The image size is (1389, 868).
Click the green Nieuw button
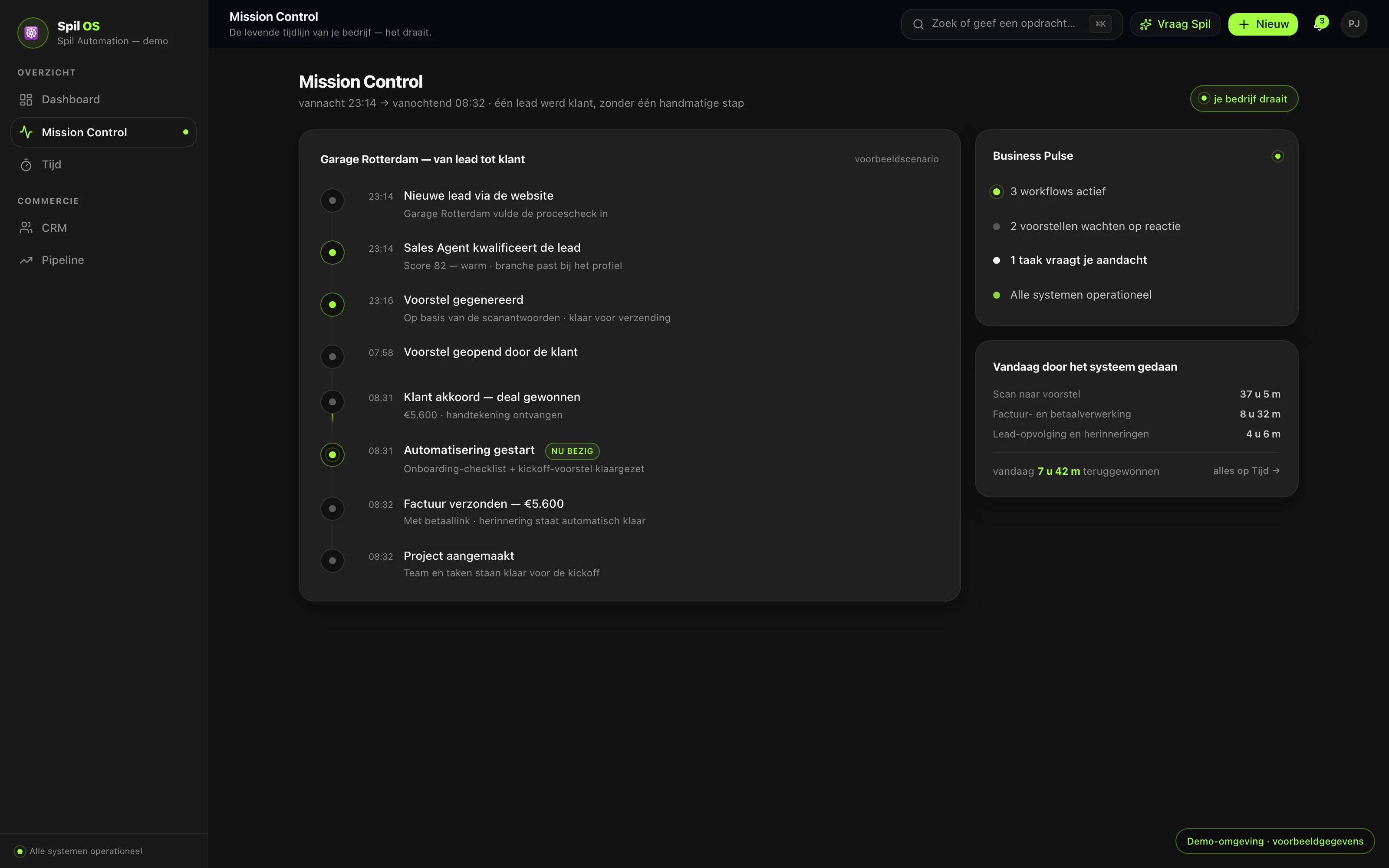[1263, 24]
